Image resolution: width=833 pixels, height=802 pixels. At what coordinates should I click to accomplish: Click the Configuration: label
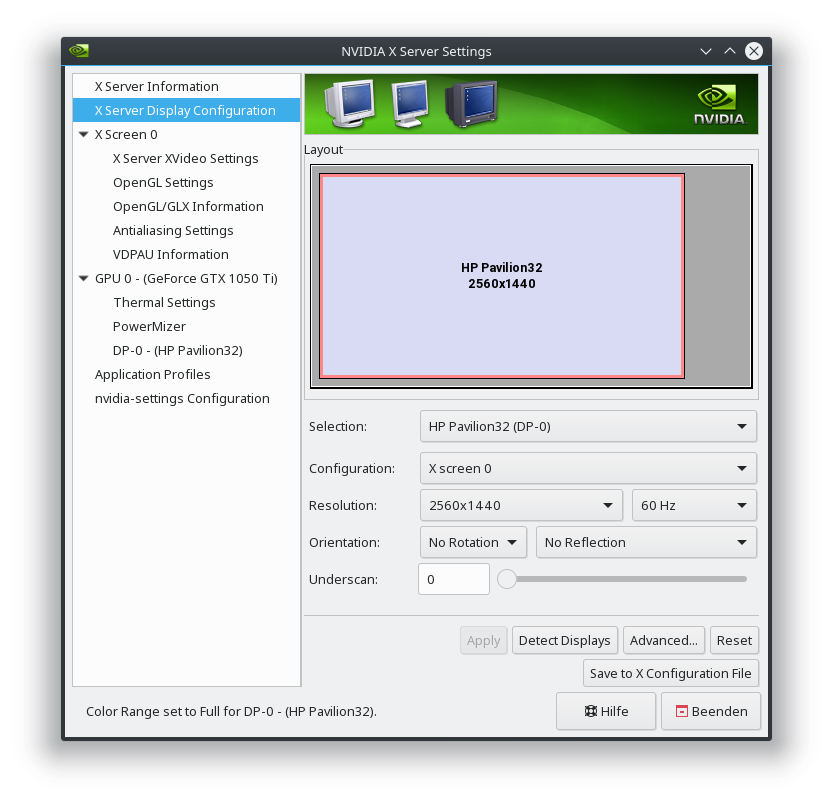coord(352,468)
